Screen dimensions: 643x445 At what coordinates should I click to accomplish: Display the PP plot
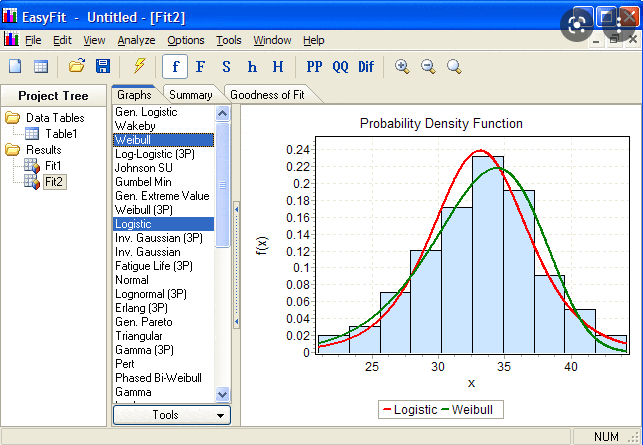point(314,66)
